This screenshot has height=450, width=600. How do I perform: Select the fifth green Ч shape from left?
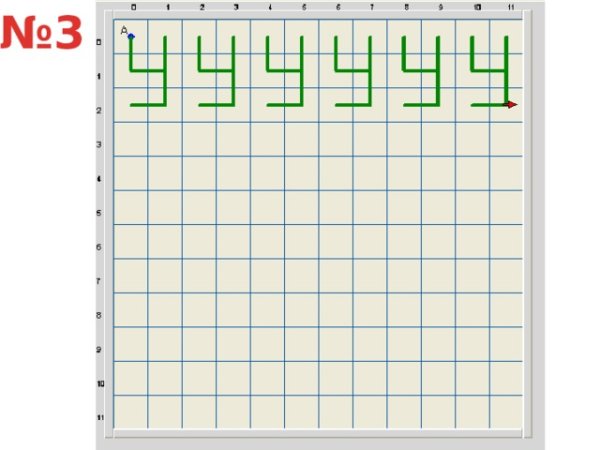click(x=421, y=72)
